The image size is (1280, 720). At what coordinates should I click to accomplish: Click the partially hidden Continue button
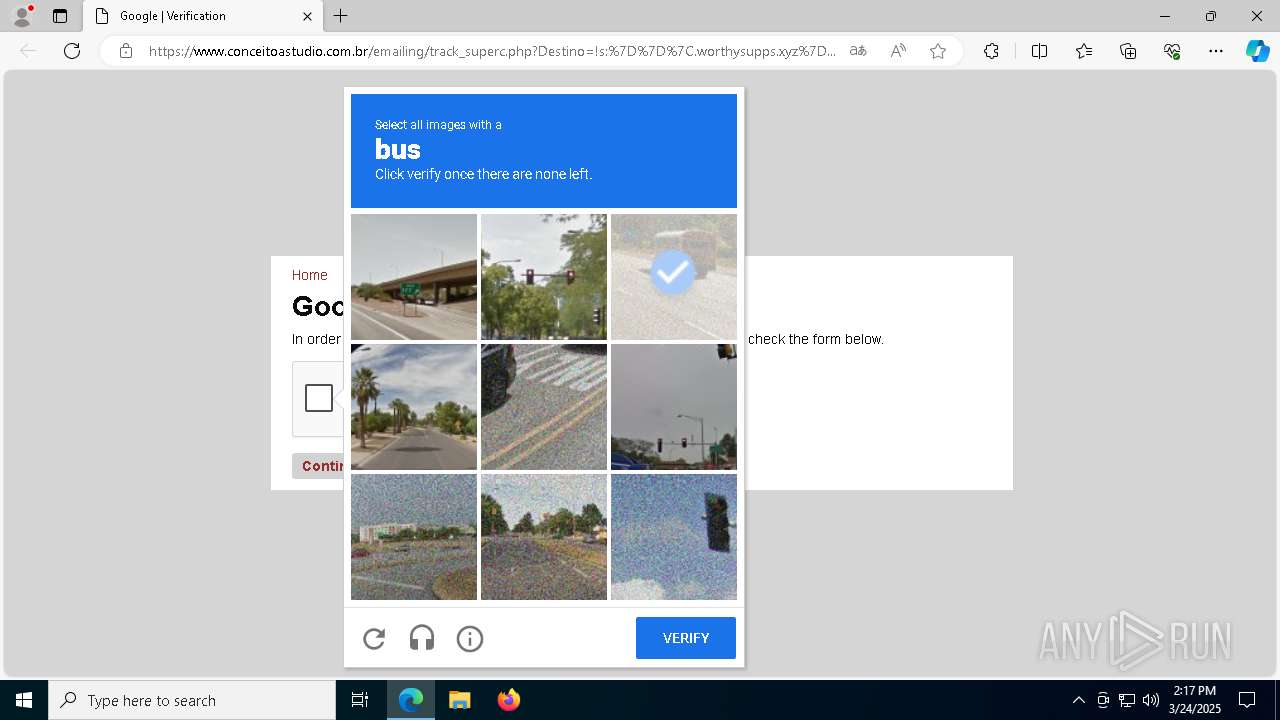coord(318,466)
